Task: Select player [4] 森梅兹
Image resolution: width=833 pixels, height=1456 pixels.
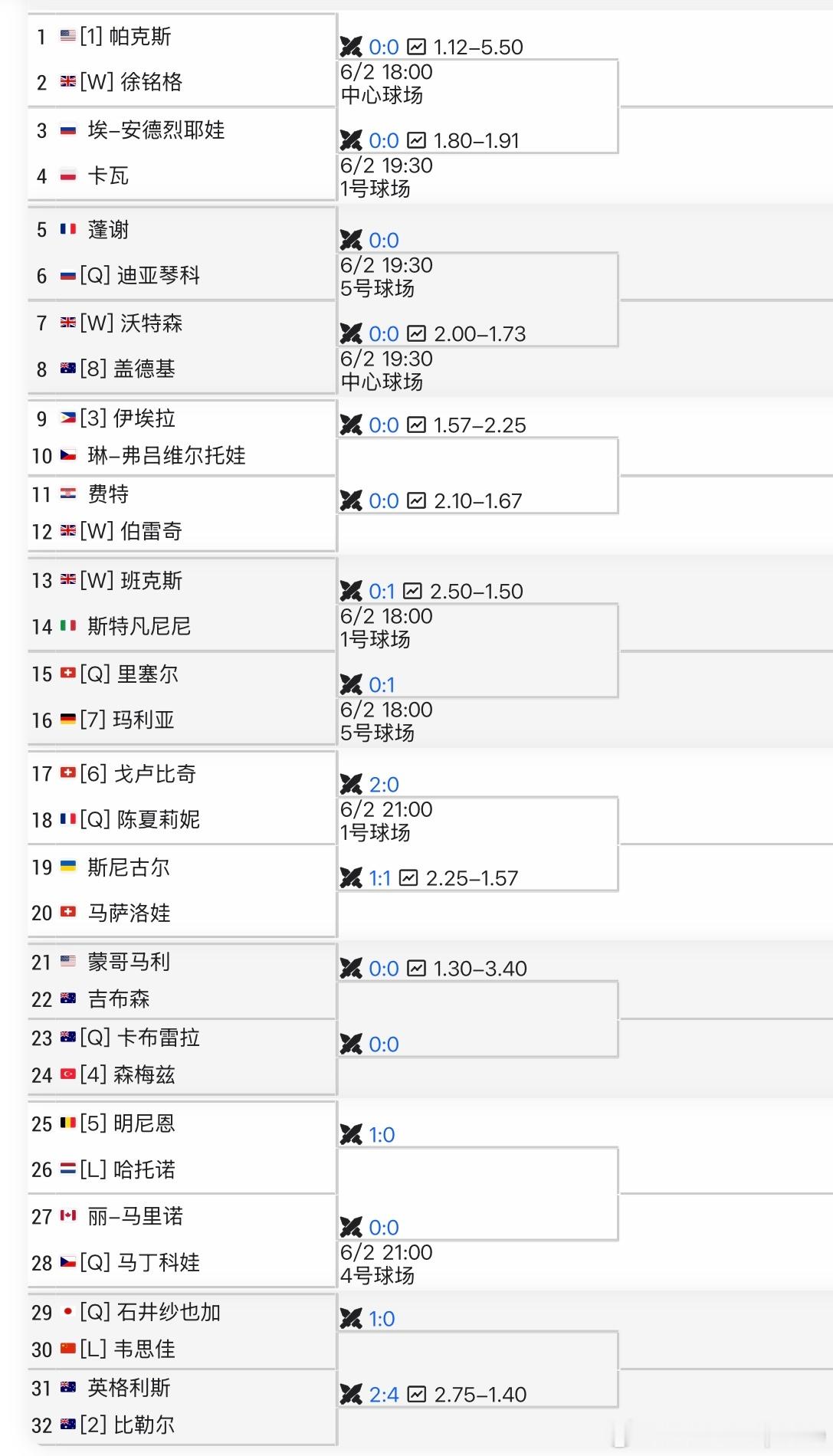Action: pyautogui.click(x=127, y=1074)
